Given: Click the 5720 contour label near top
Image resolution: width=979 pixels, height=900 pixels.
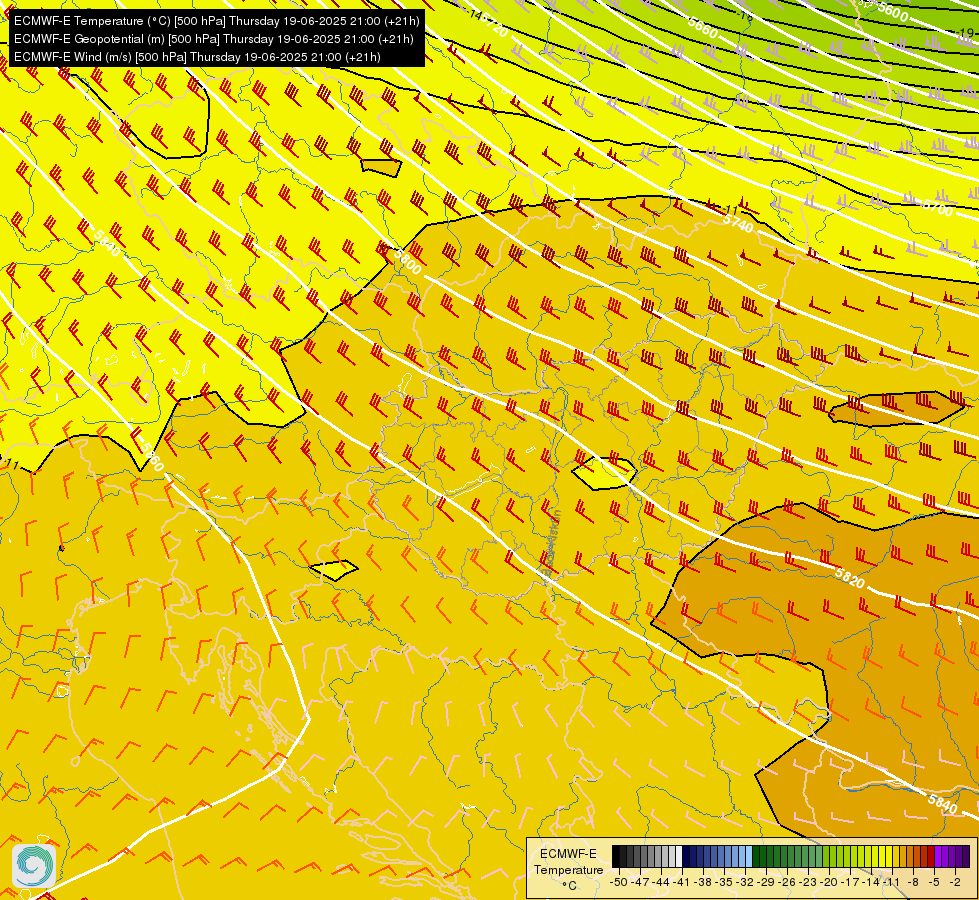Looking at the screenshot, I should [x=495, y=26].
